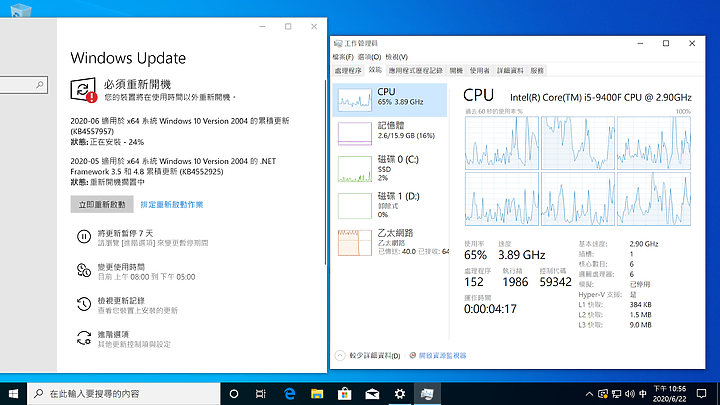Open the Windows Start menu

point(13,394)
